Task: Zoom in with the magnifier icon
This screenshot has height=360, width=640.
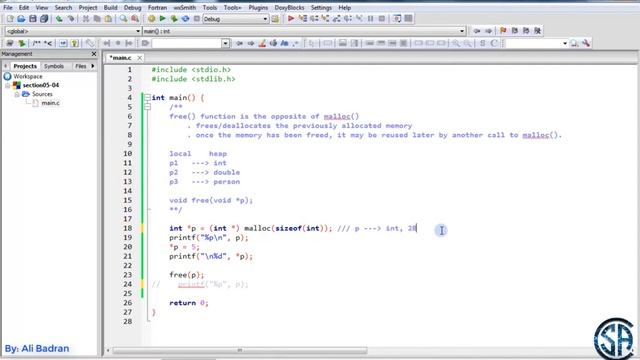Action: click(x=456, y=43)
